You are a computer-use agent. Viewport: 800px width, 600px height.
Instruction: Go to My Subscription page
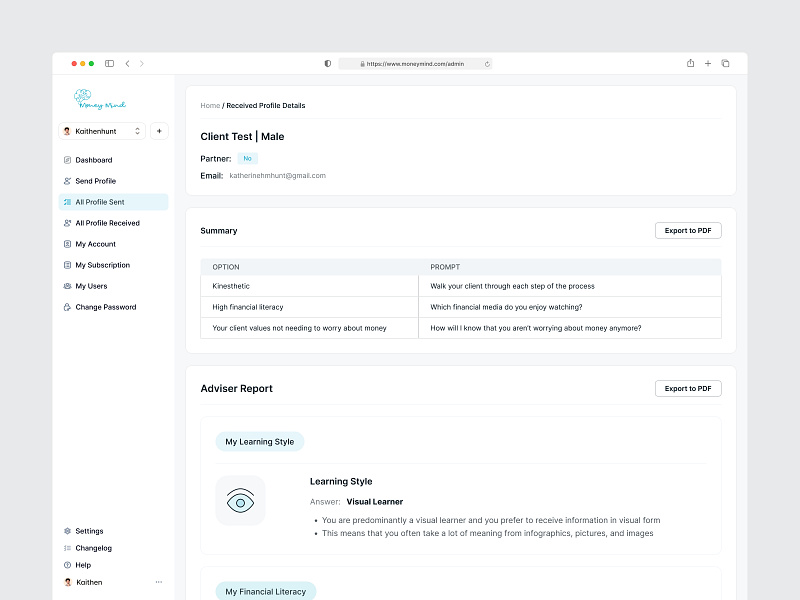102,265
